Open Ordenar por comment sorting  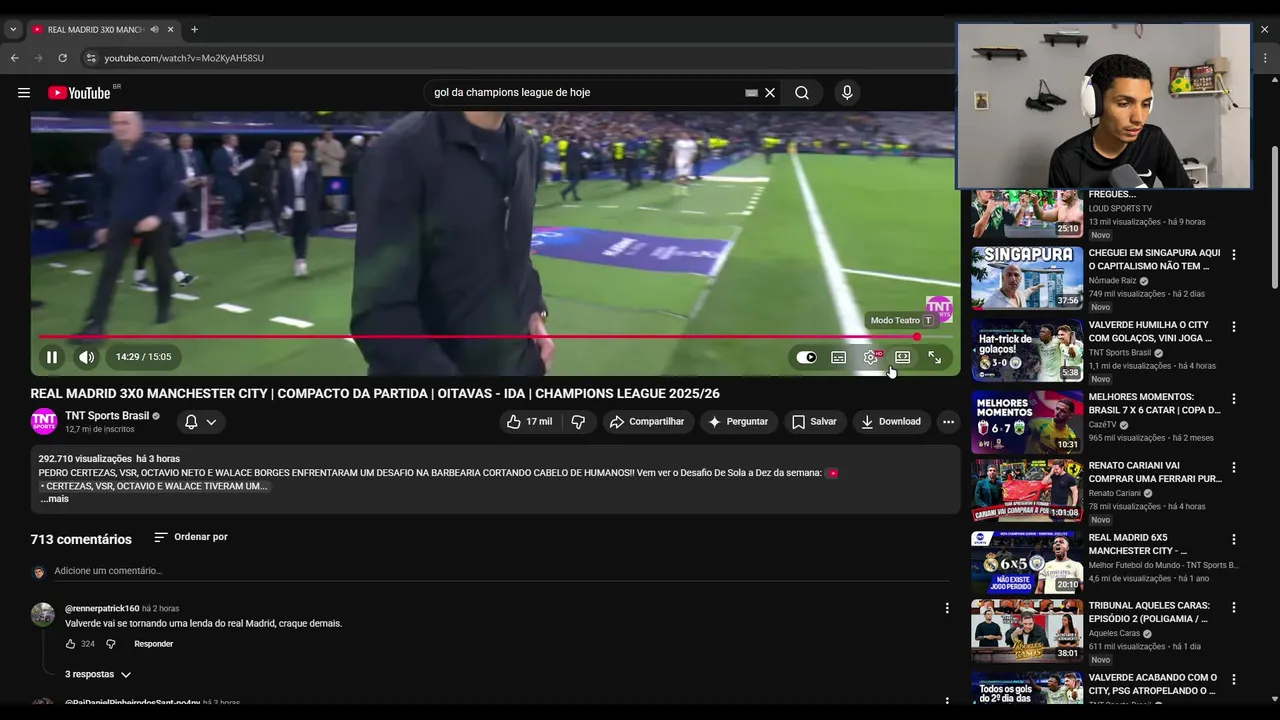[190, 537]
